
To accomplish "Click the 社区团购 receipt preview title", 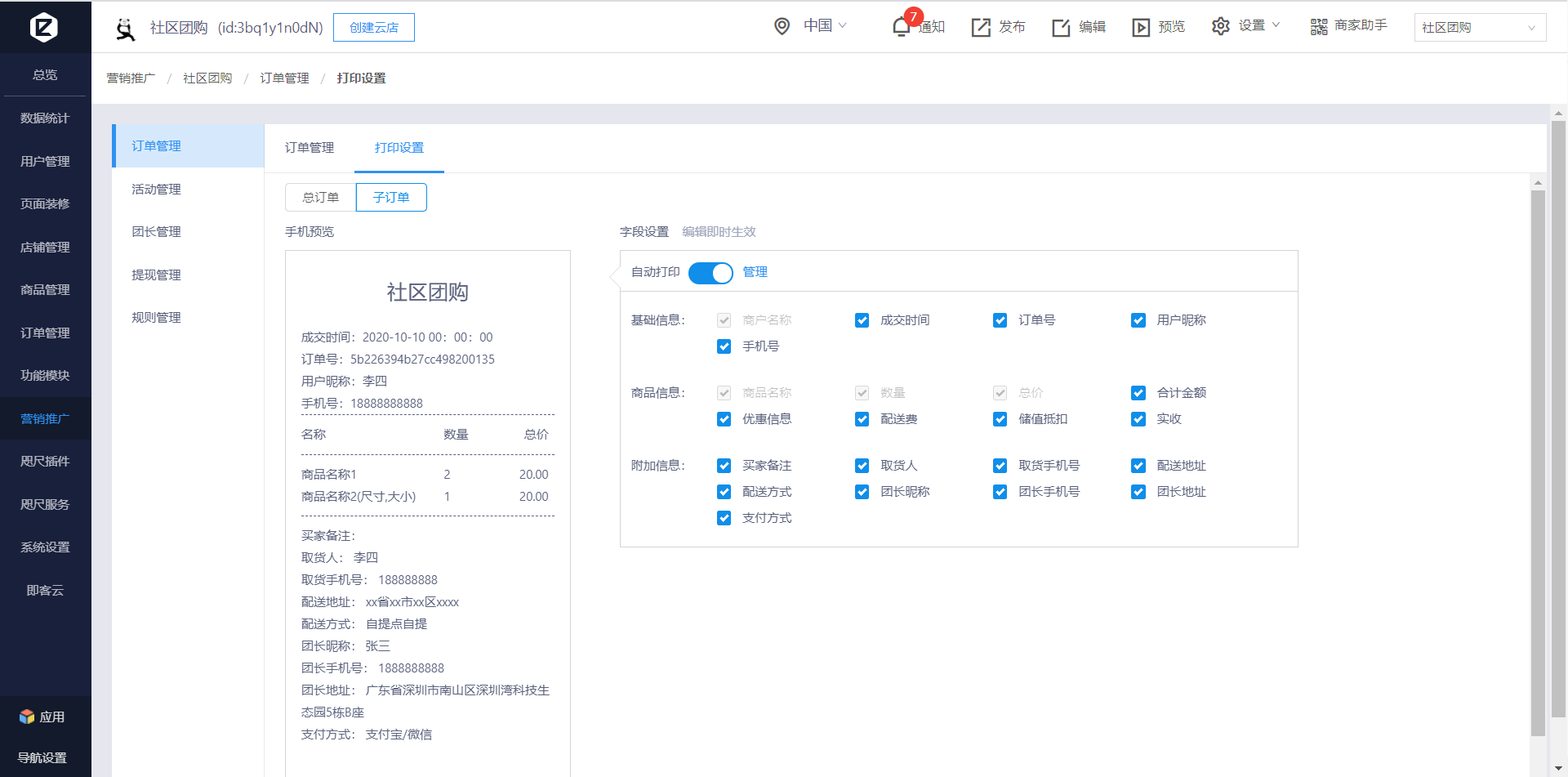I will pos(427,292).
